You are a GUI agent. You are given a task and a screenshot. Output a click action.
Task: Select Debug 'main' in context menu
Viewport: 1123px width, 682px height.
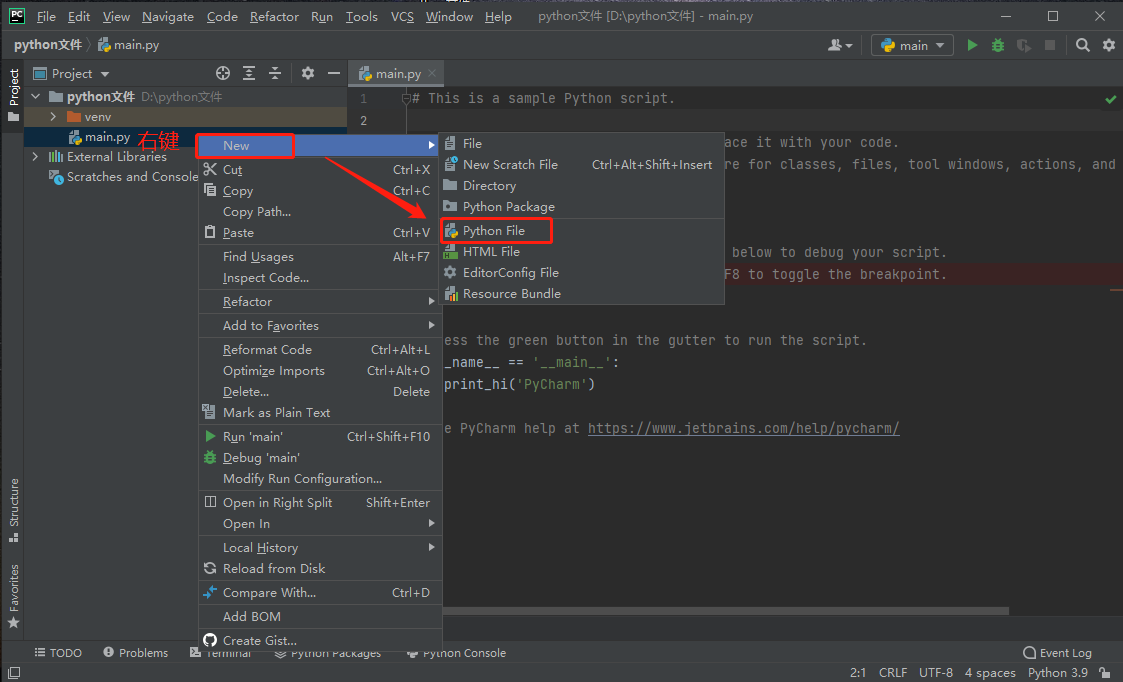320,457
